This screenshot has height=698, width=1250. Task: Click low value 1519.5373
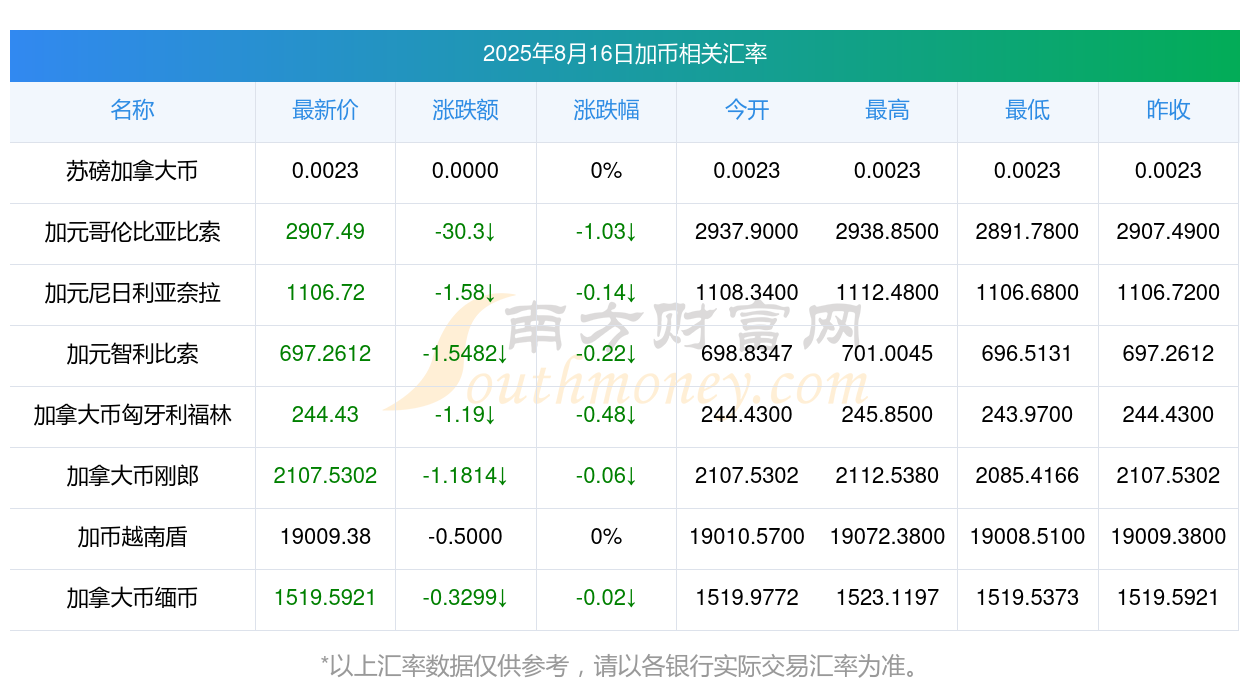(1028, 598)
